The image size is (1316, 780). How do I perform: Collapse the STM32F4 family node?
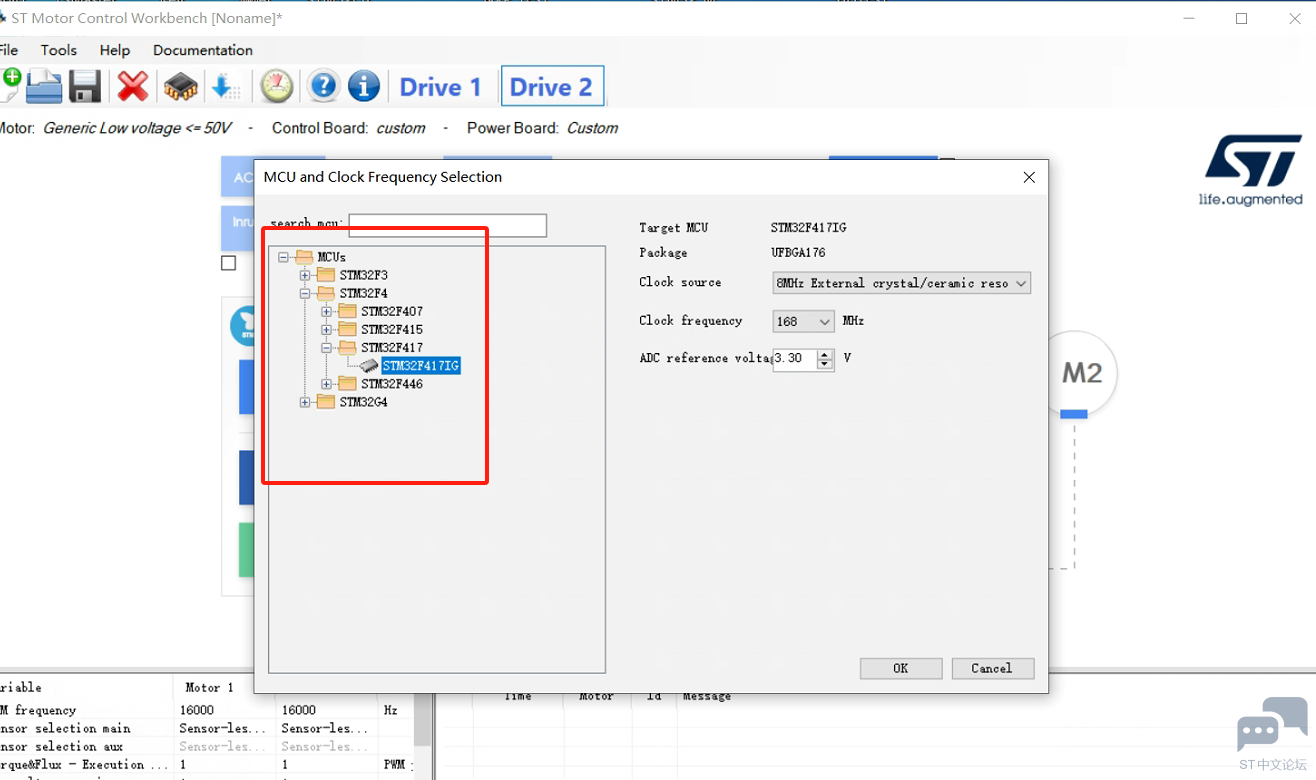pos(305,293)
